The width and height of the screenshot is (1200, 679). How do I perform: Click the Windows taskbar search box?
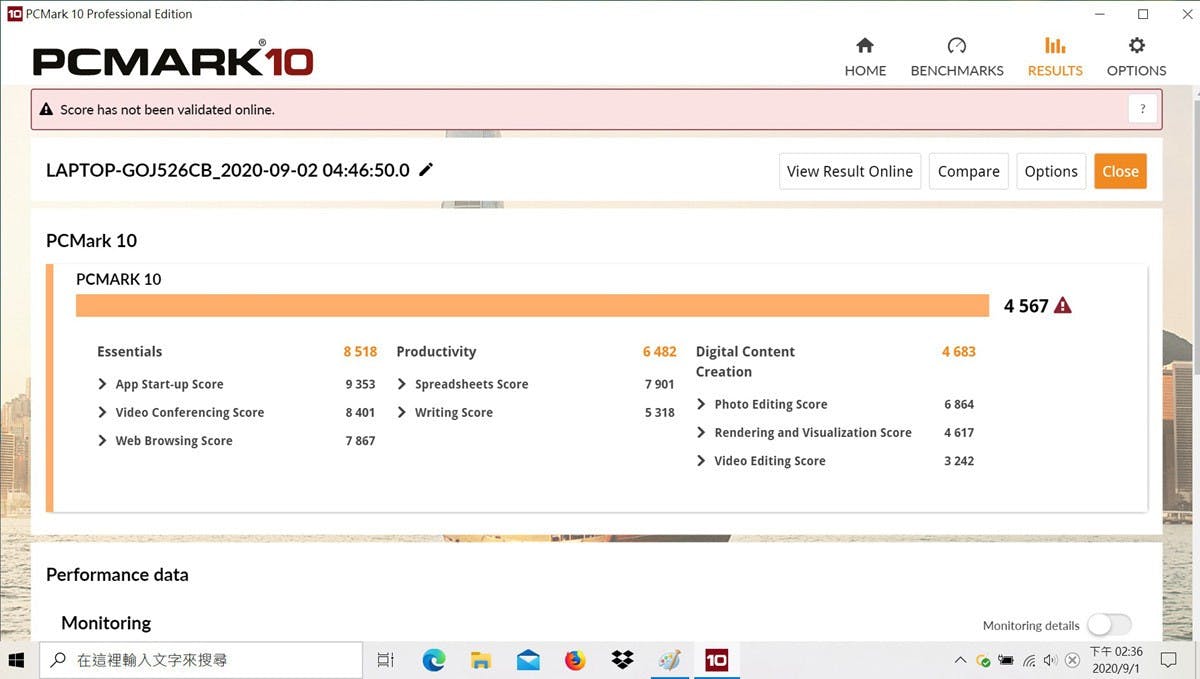click(200, 660)
